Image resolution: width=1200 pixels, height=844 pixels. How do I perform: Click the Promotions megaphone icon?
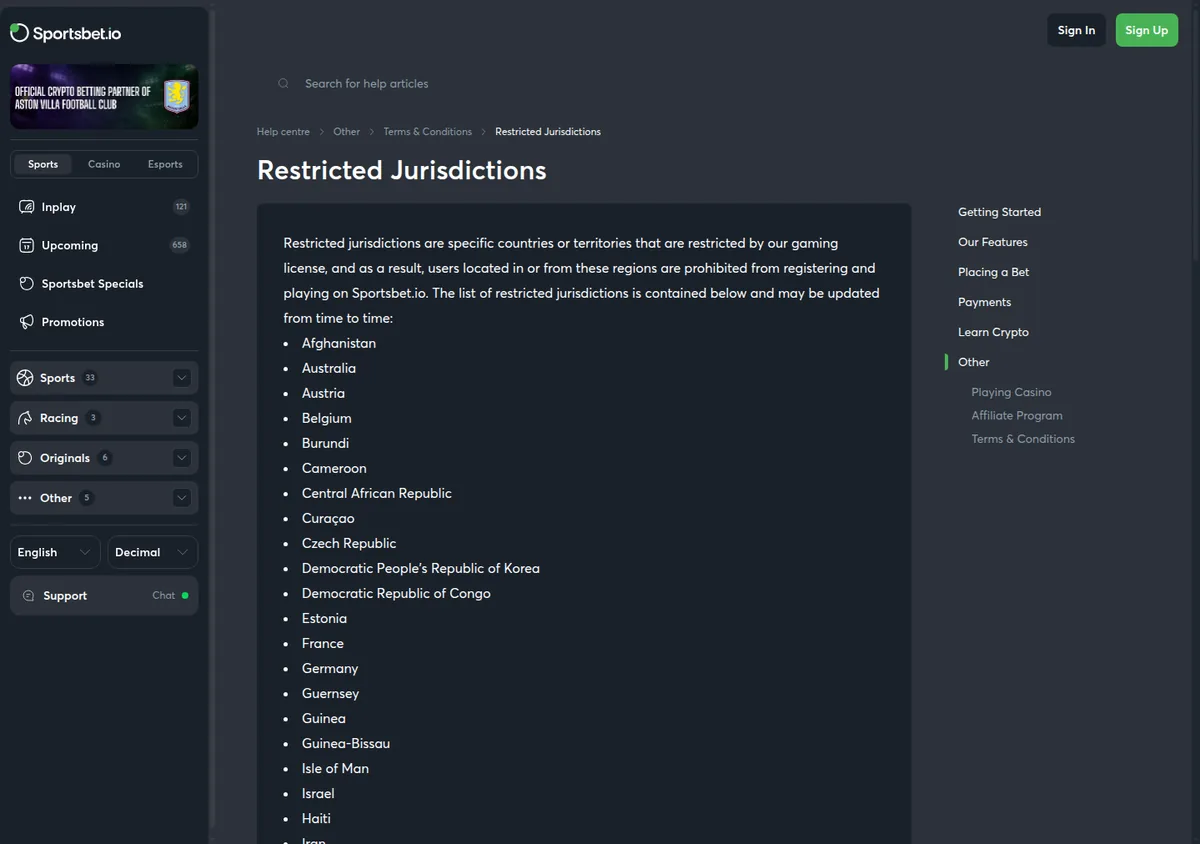[27, 322]
